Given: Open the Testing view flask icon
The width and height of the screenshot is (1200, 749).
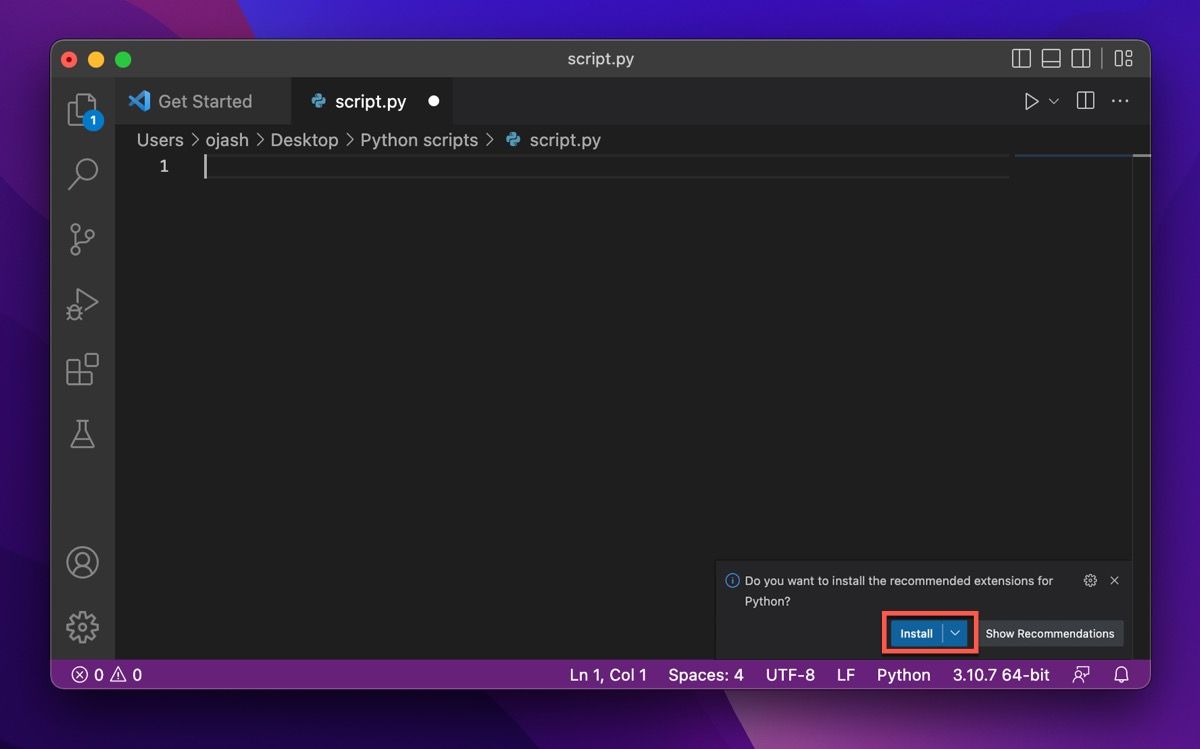Looking at the screenshot, I should 82,433.
